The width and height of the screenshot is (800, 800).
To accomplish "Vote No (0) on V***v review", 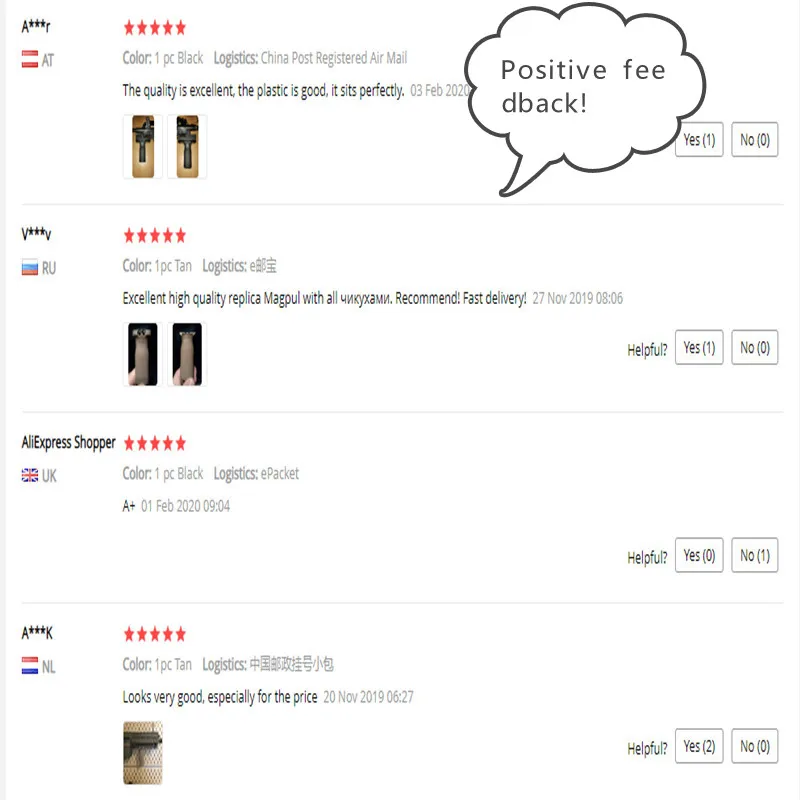I will pyautogui.click(x=755, y=347).
